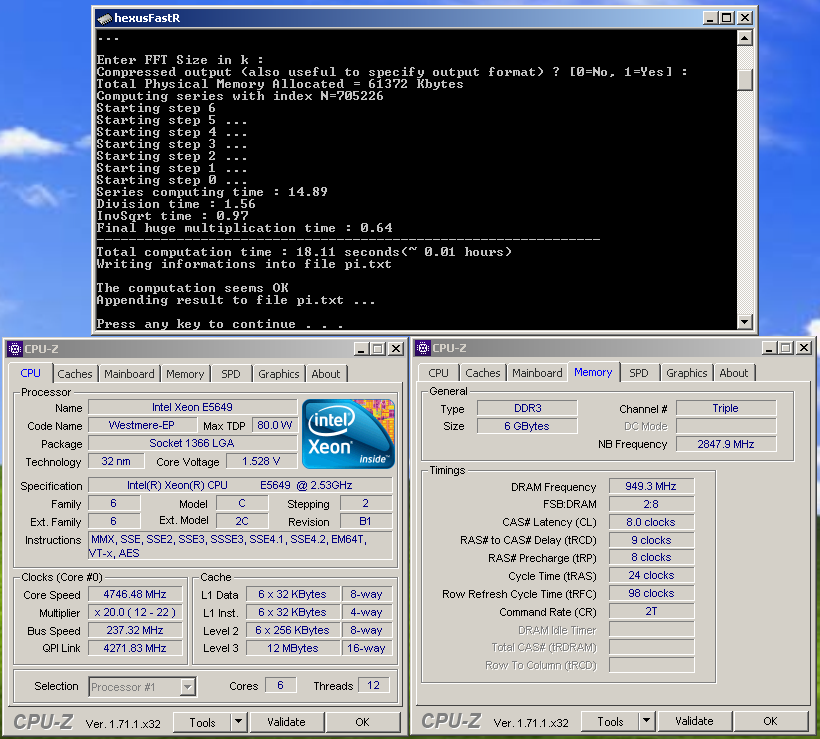This screenshot has width=820, height=739.
Task: Click memory Size value 6 GBytes
Action: (527, 426)
